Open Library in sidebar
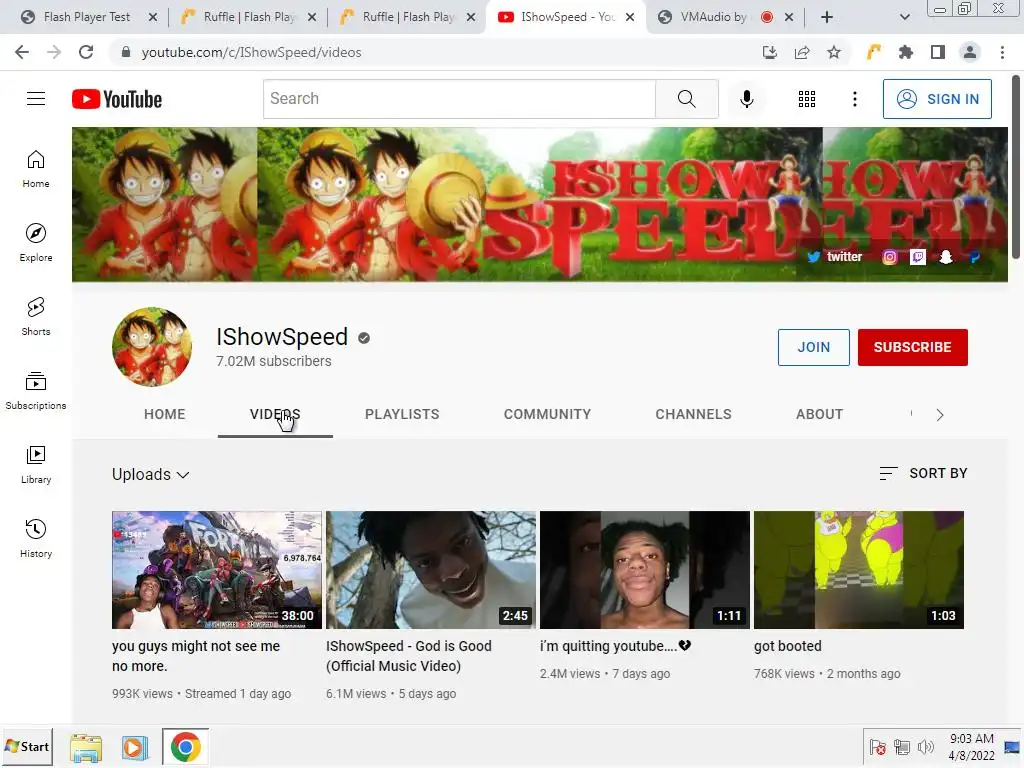The height and width of the screenshot is (768, 1024). (36, 464)
